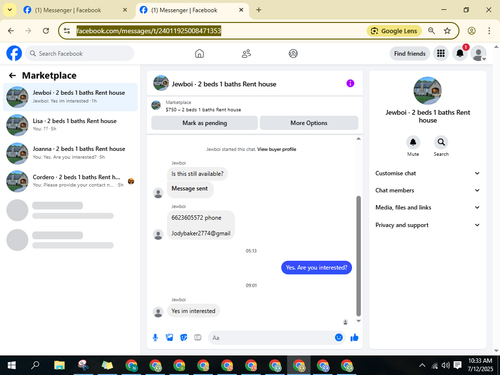Open View buyer profile link
The width and height of the screenshot is (500, 375).
tap(277, 149)
